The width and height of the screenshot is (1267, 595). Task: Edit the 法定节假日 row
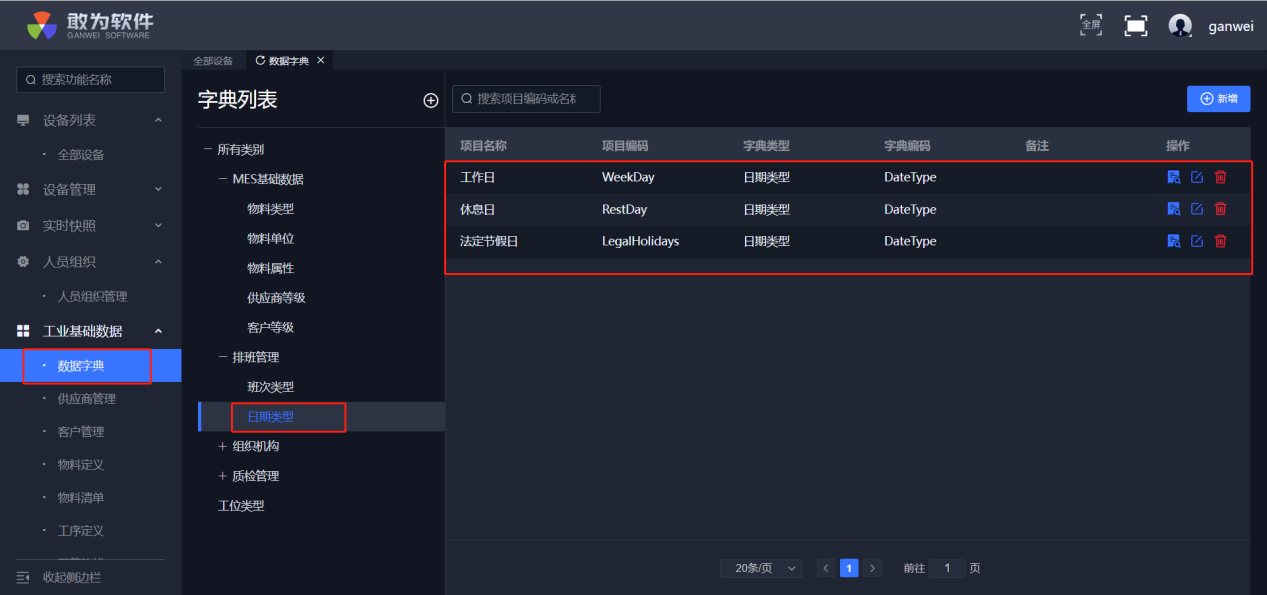pos(1197,241)
